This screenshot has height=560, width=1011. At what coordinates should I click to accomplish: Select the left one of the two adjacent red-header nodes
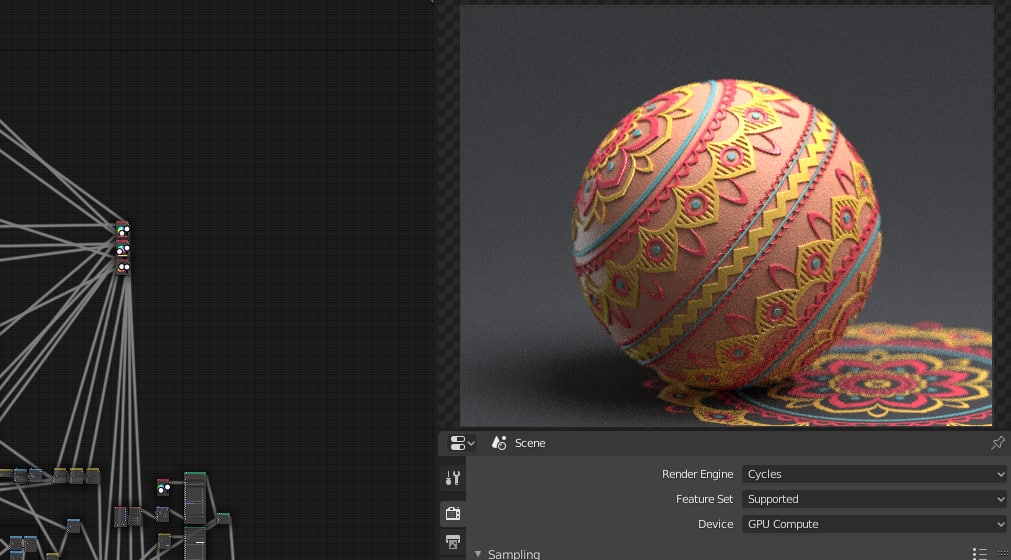[121, 516]
